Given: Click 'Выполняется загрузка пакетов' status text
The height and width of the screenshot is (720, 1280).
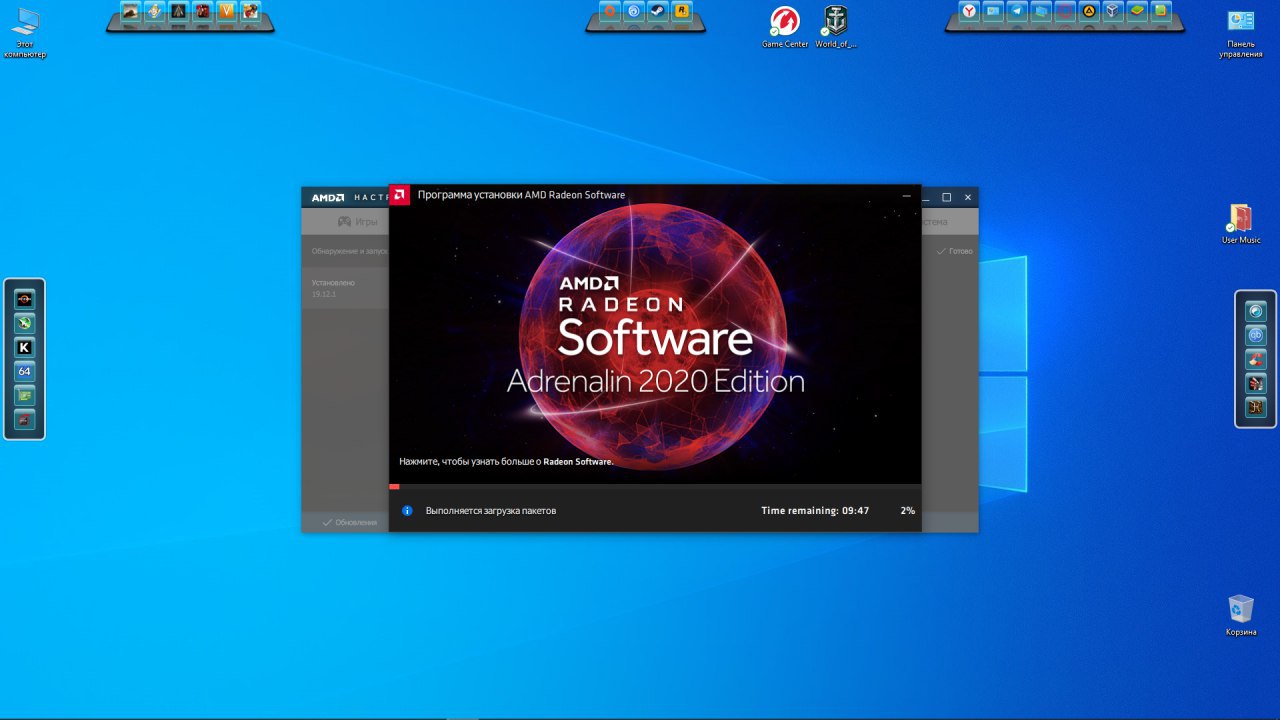Looking at the screenshot, I should (491, 510).
